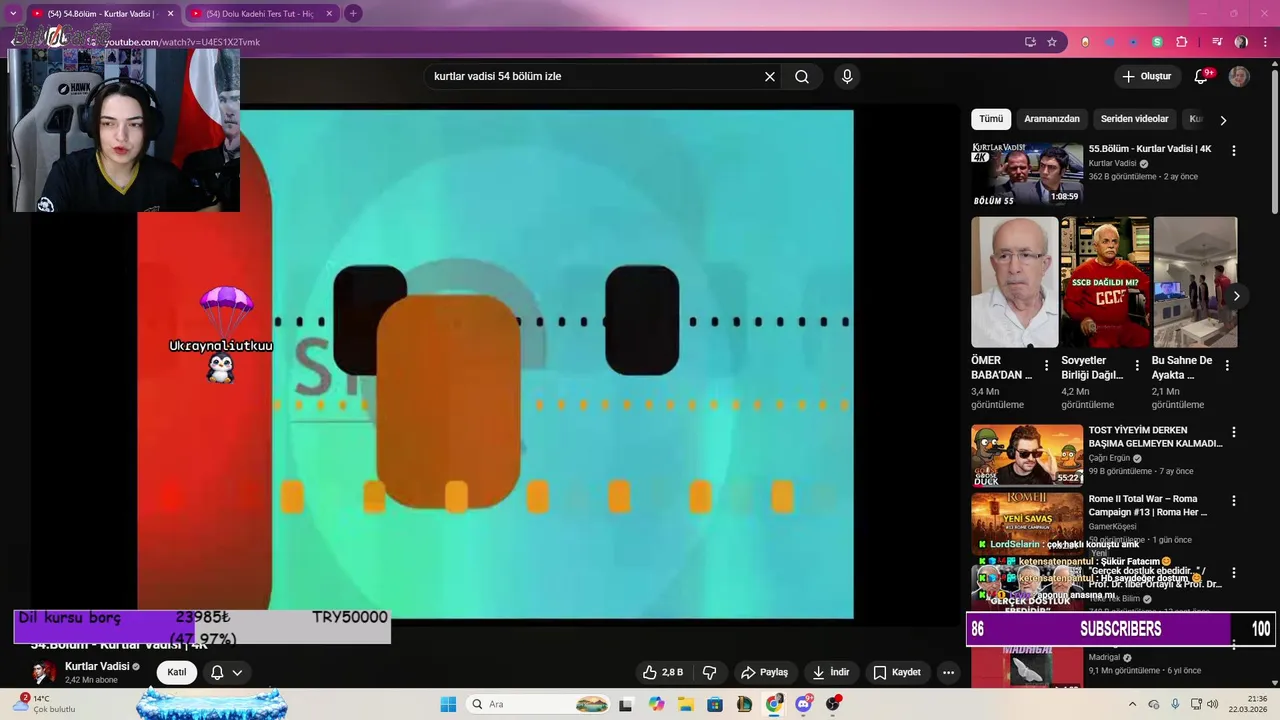Show next filter chips with right arrow
This screenshot has height=720, width=1280.
[x=1223, y=120]
